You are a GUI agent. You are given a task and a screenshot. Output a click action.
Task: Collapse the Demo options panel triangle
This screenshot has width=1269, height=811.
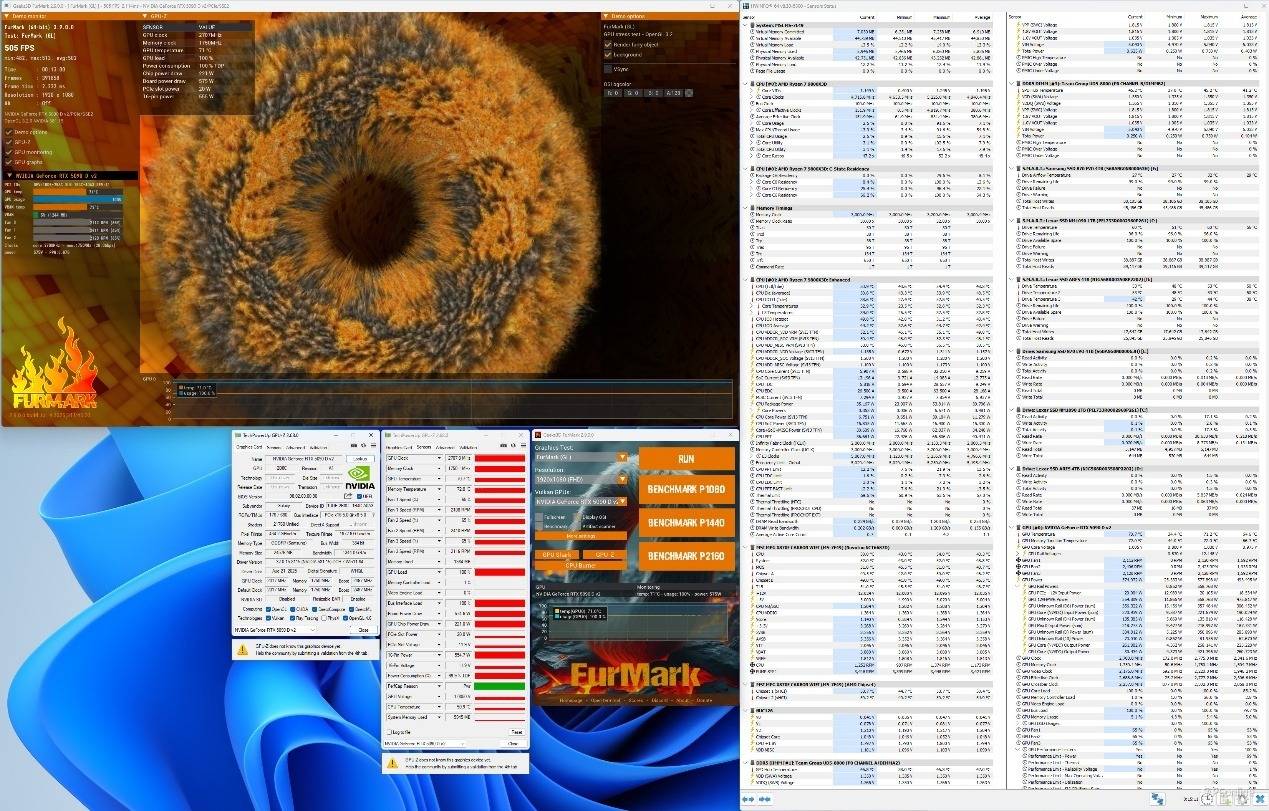click(x=605, y=16)
